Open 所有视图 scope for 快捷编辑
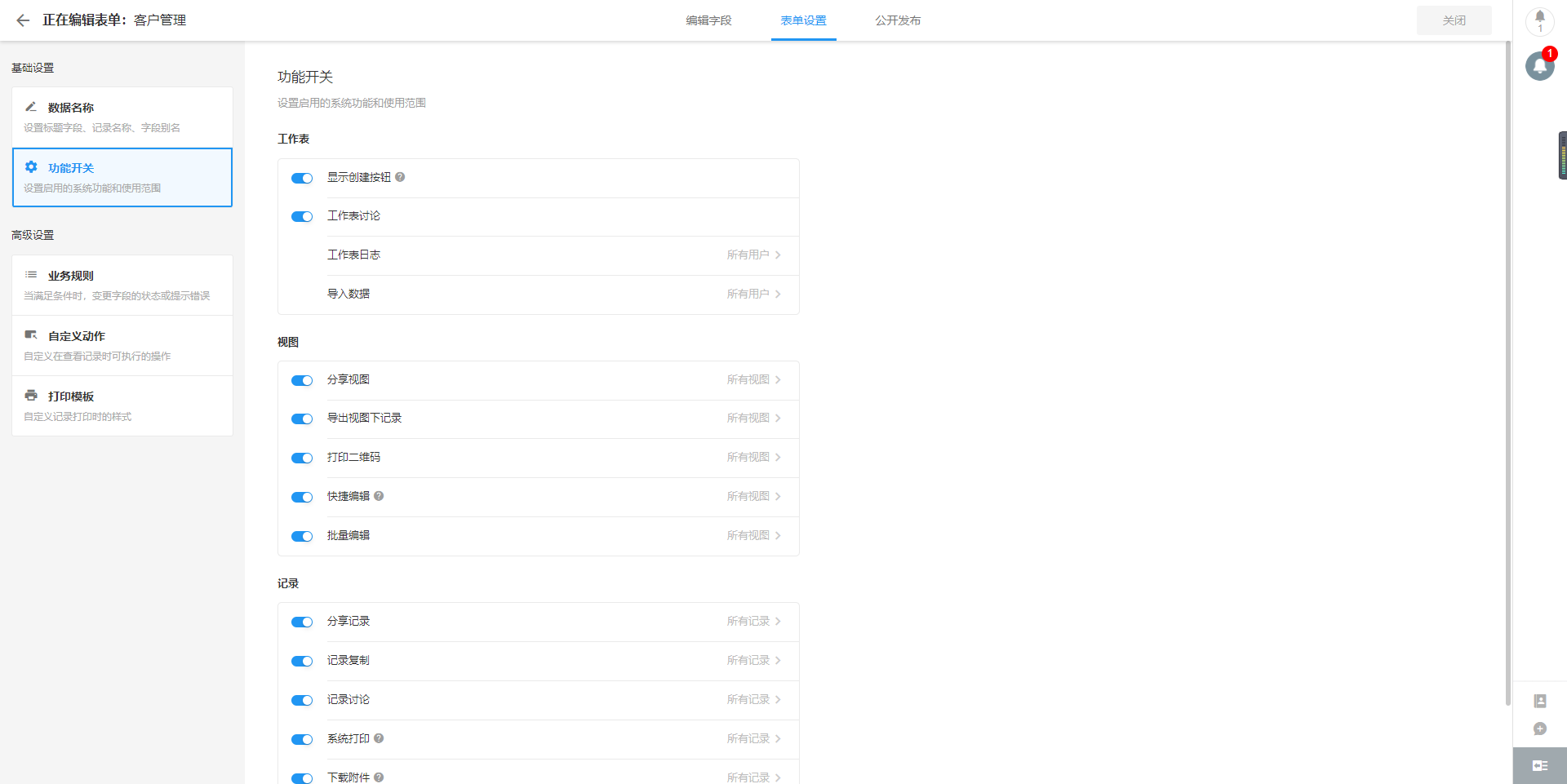This screenshot has width=1567, height=784. [754, 496]
